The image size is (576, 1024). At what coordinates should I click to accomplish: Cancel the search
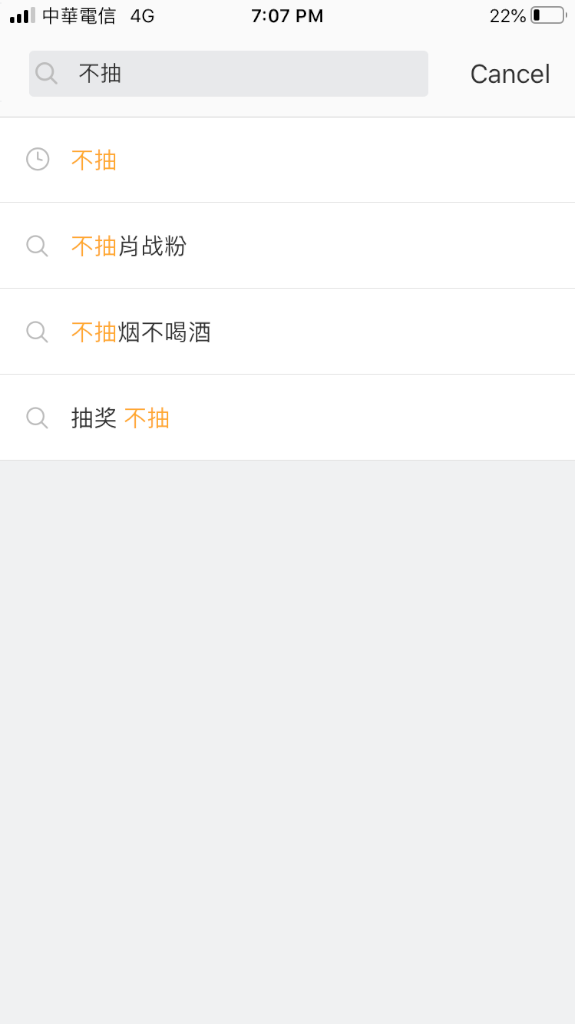coord(510,74)
